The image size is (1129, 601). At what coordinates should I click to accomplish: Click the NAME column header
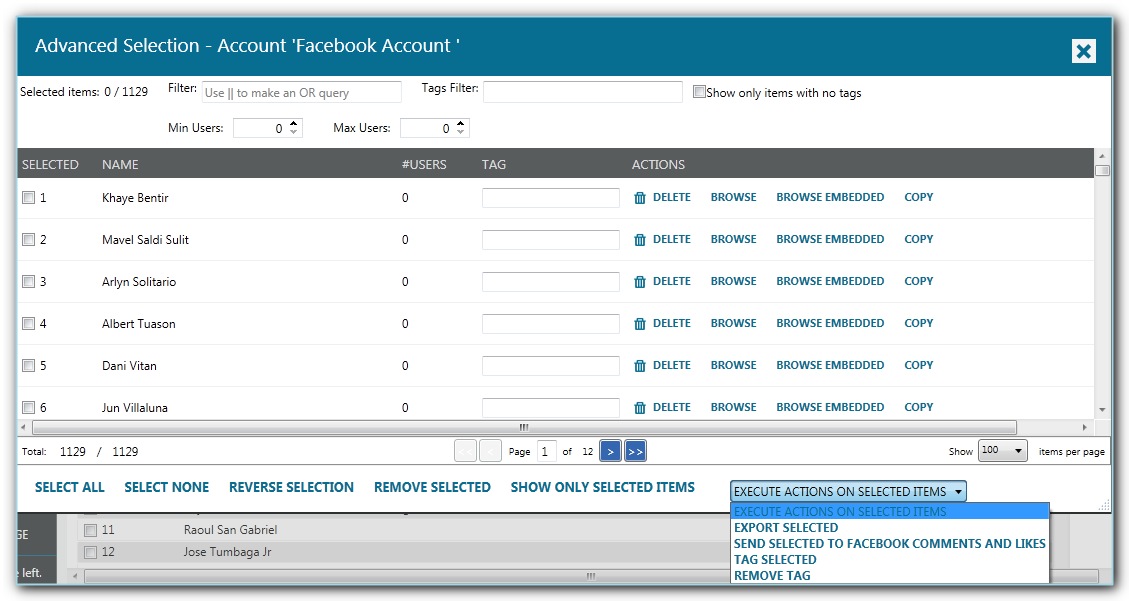coord(120,165)
